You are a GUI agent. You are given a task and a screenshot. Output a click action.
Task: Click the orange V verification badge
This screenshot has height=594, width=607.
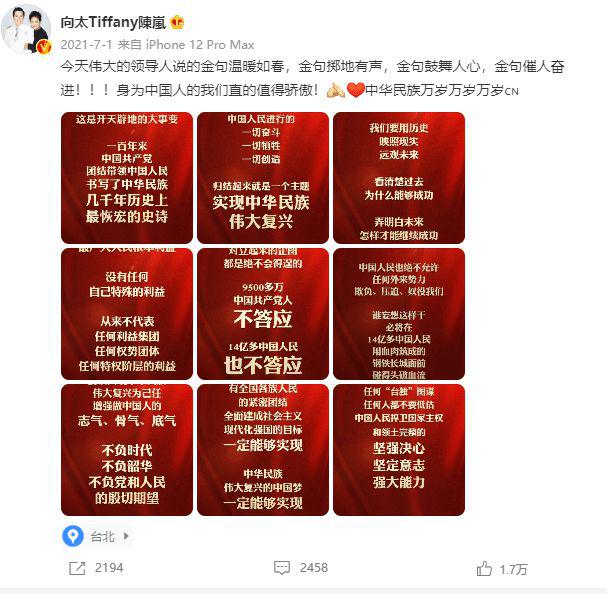pyautogui.click(x=44, y=47)
